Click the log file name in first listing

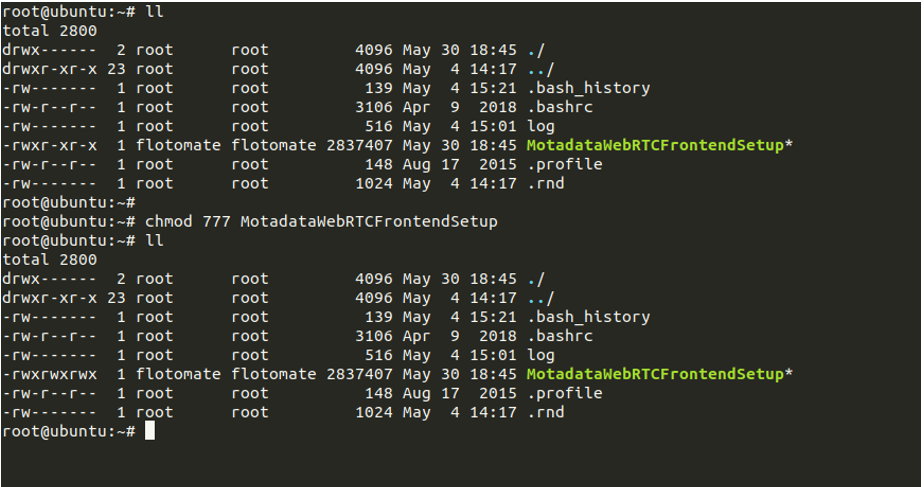point(541,127)
